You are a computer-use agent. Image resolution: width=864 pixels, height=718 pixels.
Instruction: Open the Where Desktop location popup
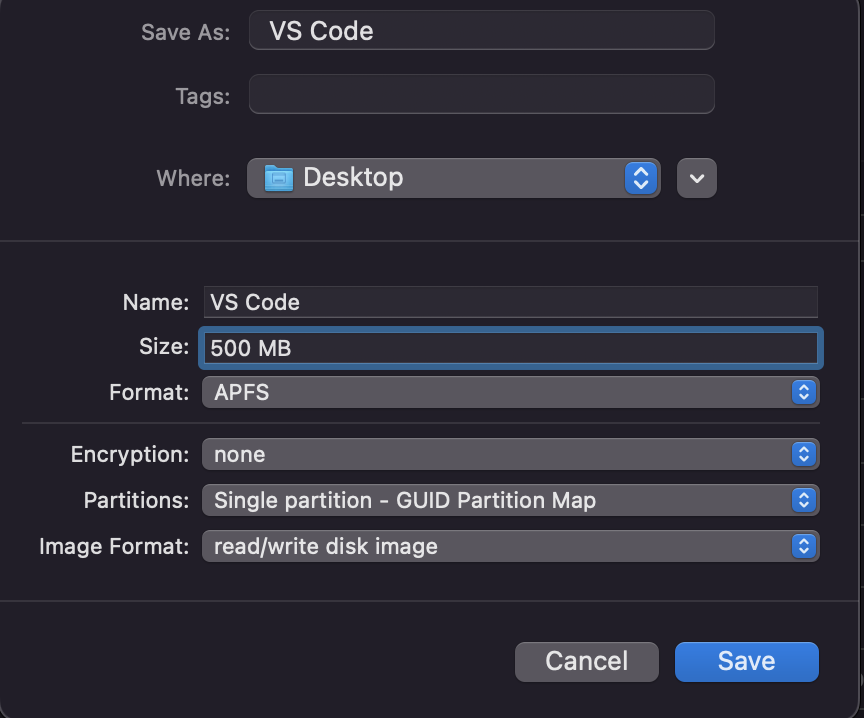tap(453, 178)
